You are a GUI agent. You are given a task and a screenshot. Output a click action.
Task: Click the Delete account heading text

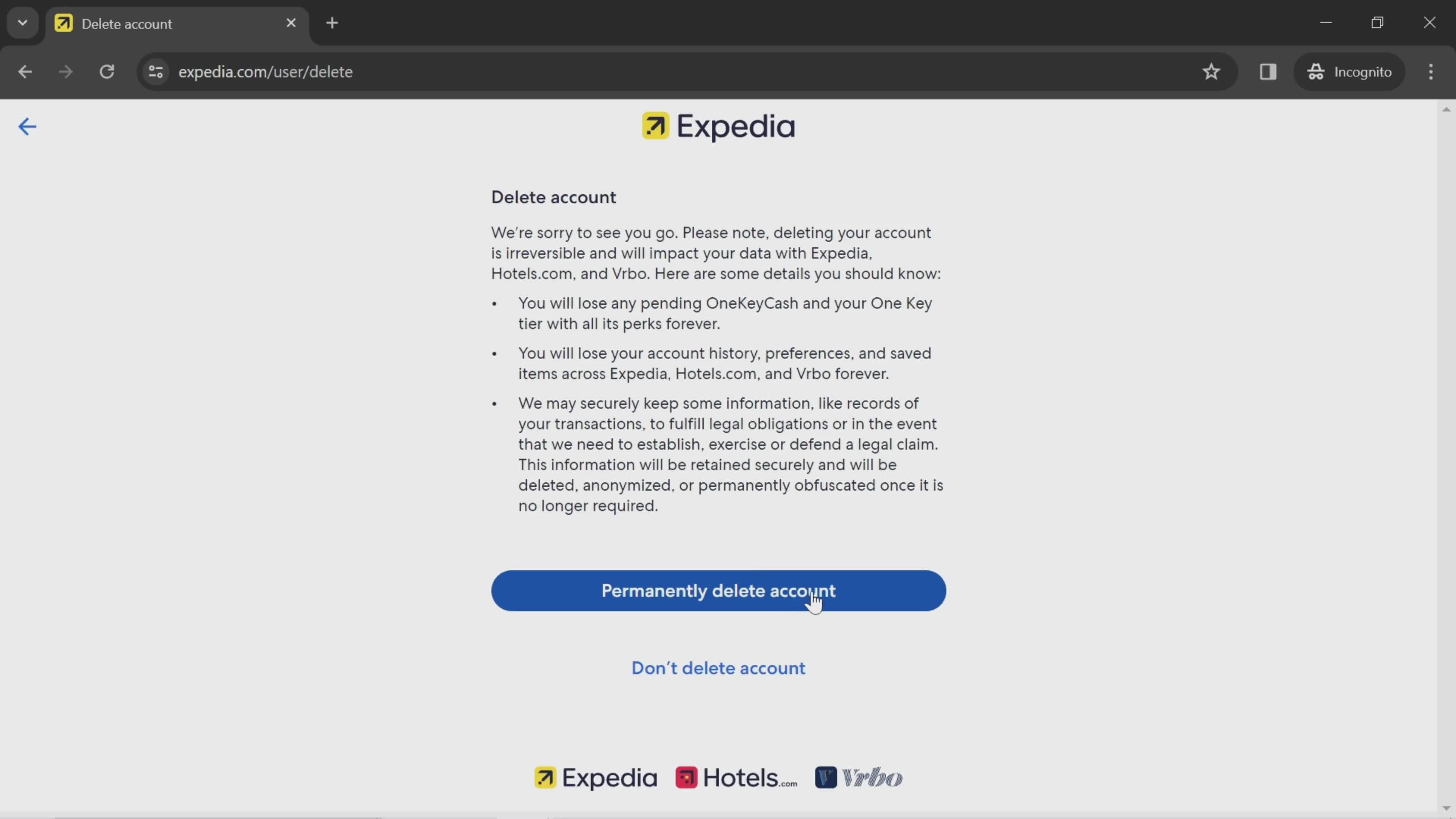click(x=553, y=197)
